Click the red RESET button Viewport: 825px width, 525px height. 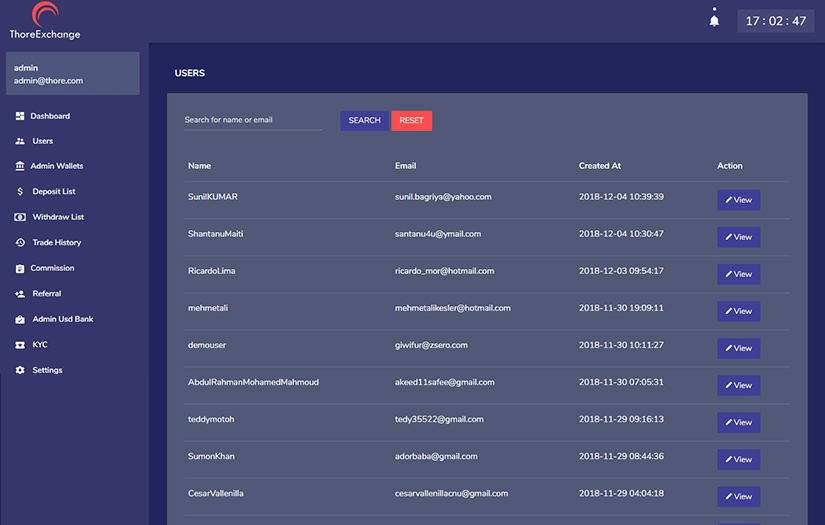coord(411,120)
